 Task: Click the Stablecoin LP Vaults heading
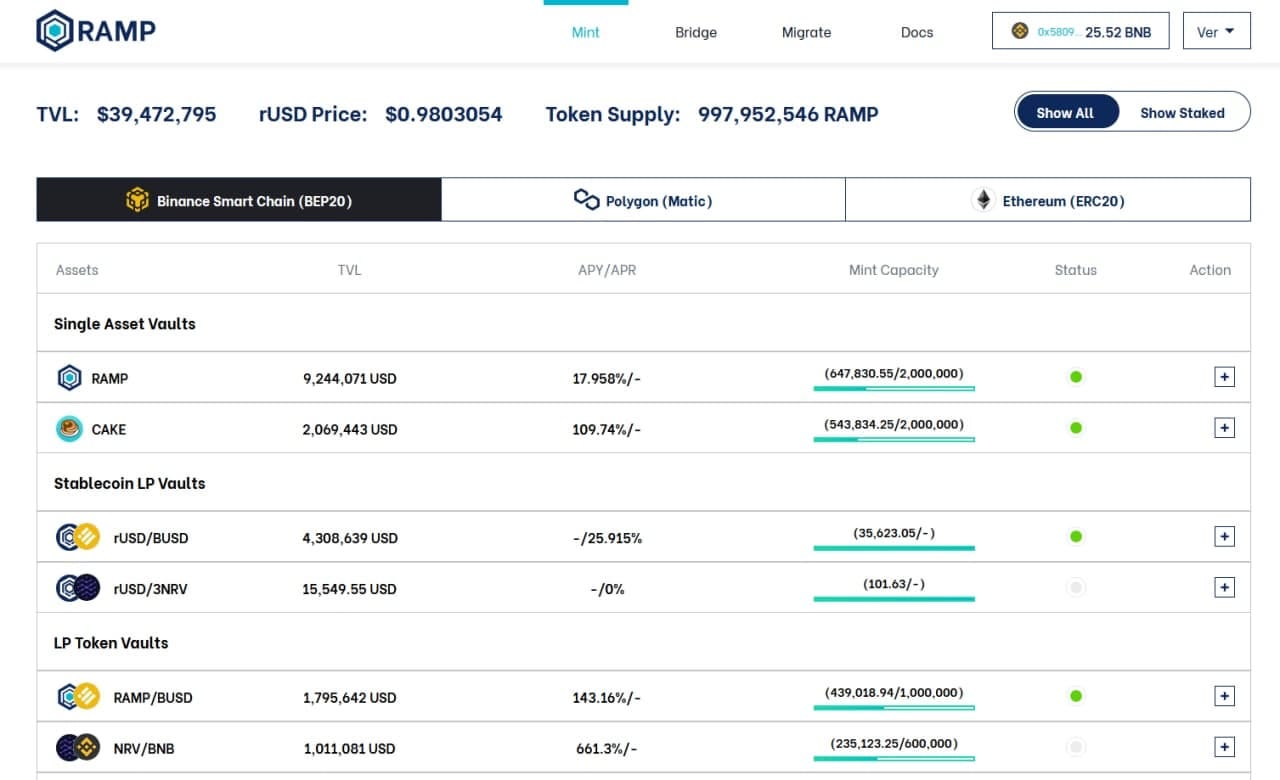point(130,483)
